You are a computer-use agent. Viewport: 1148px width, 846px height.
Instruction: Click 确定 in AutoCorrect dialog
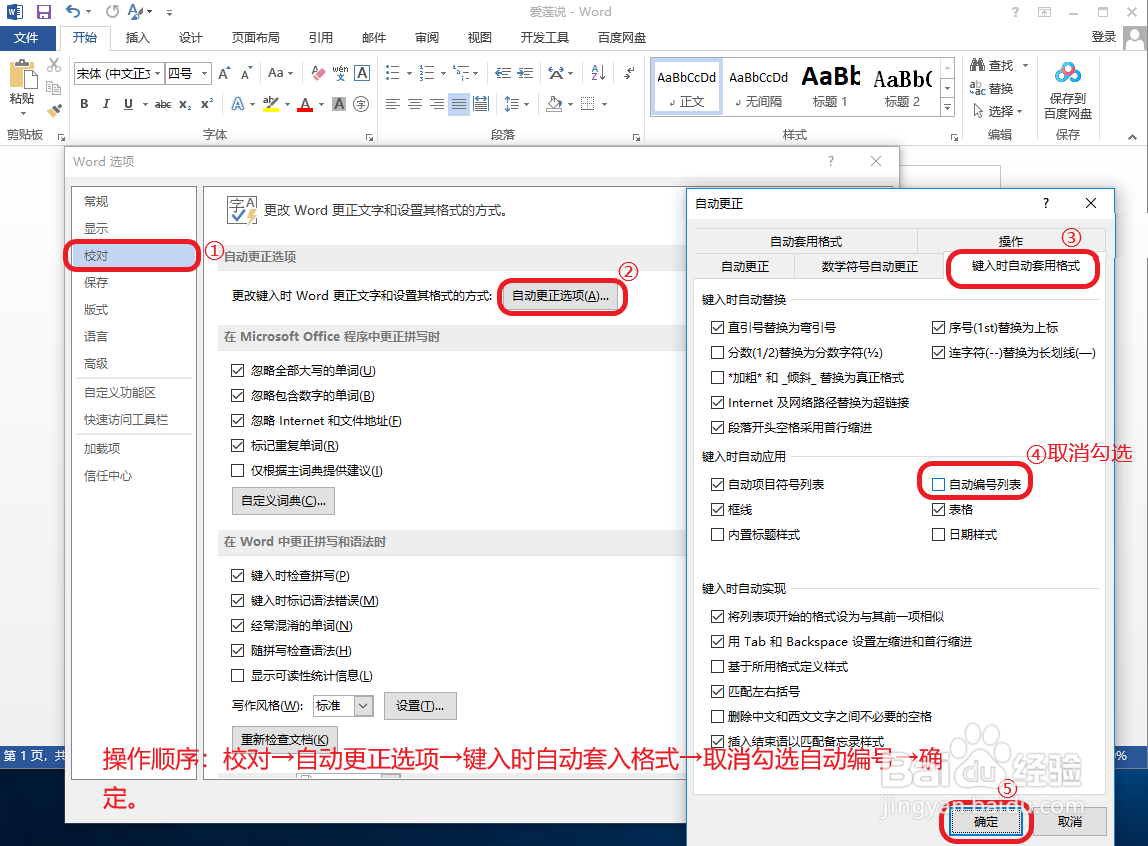pos(985,822)
